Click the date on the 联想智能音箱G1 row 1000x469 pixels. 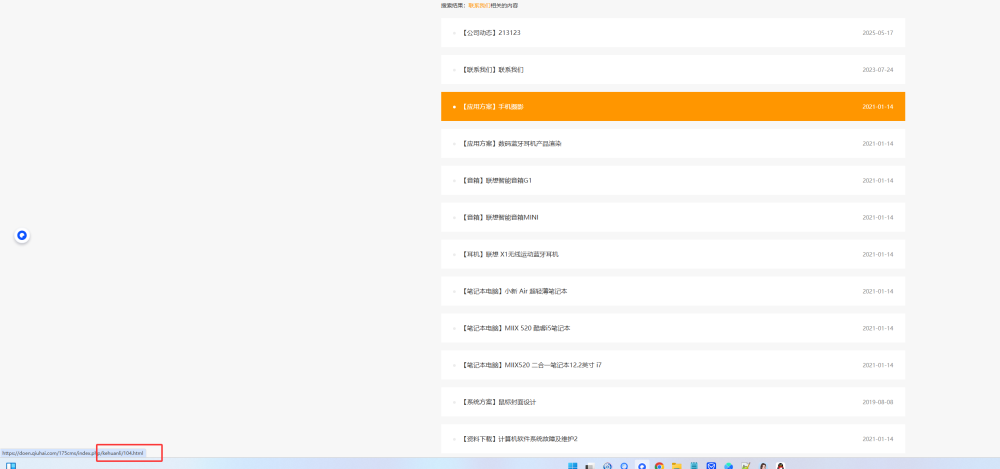pyautogui.click(x=878, y=181)
